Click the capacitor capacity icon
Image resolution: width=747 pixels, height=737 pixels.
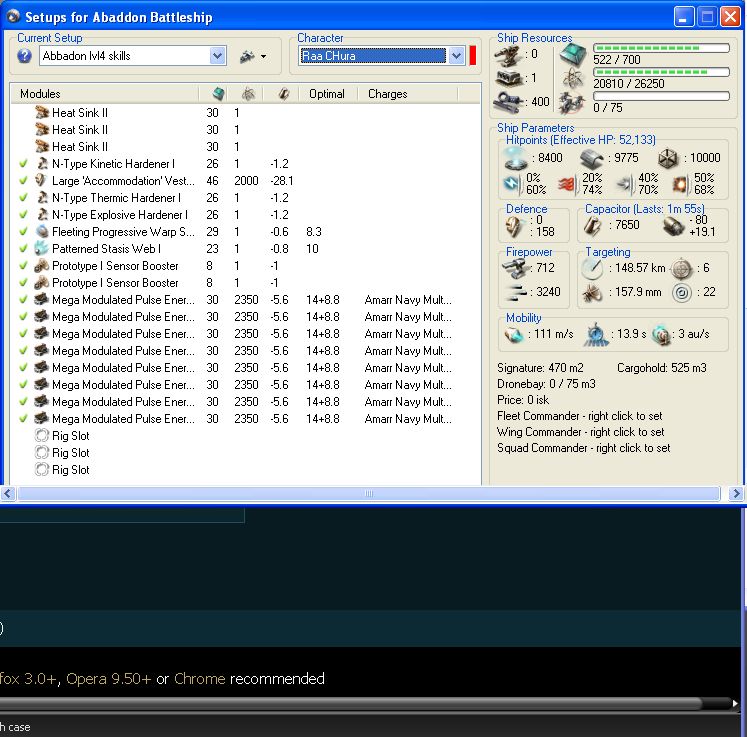[x=592, y=226]
